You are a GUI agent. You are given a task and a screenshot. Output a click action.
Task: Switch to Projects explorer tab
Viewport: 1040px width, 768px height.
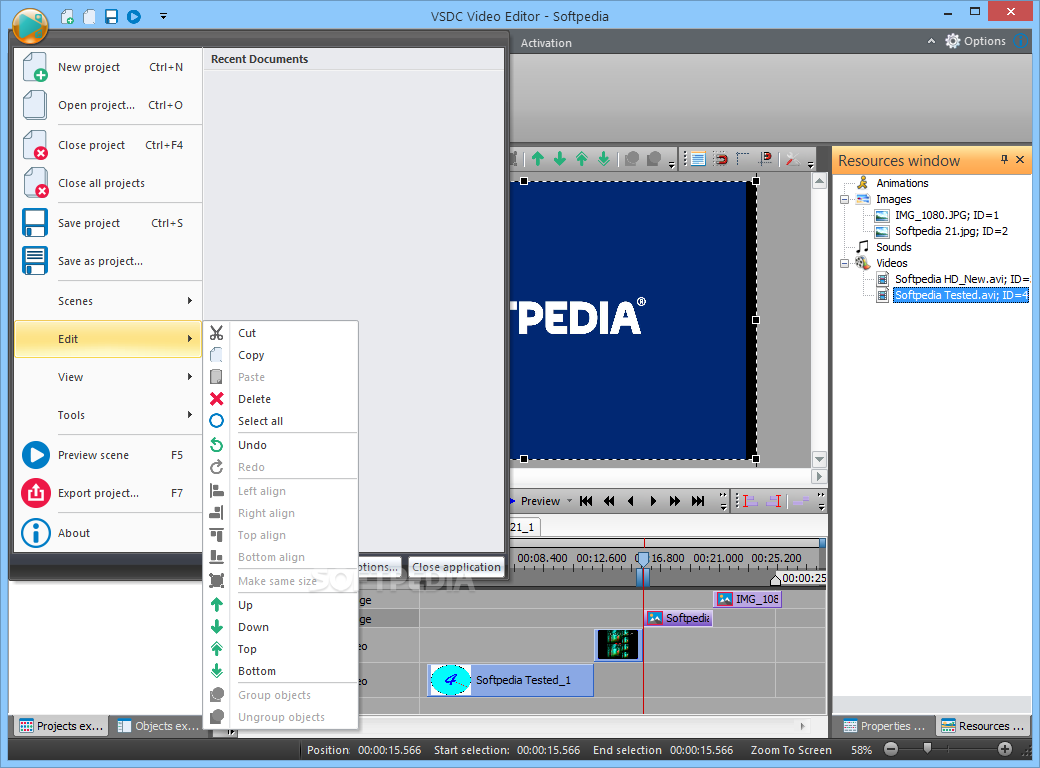(x=62, y=726)
